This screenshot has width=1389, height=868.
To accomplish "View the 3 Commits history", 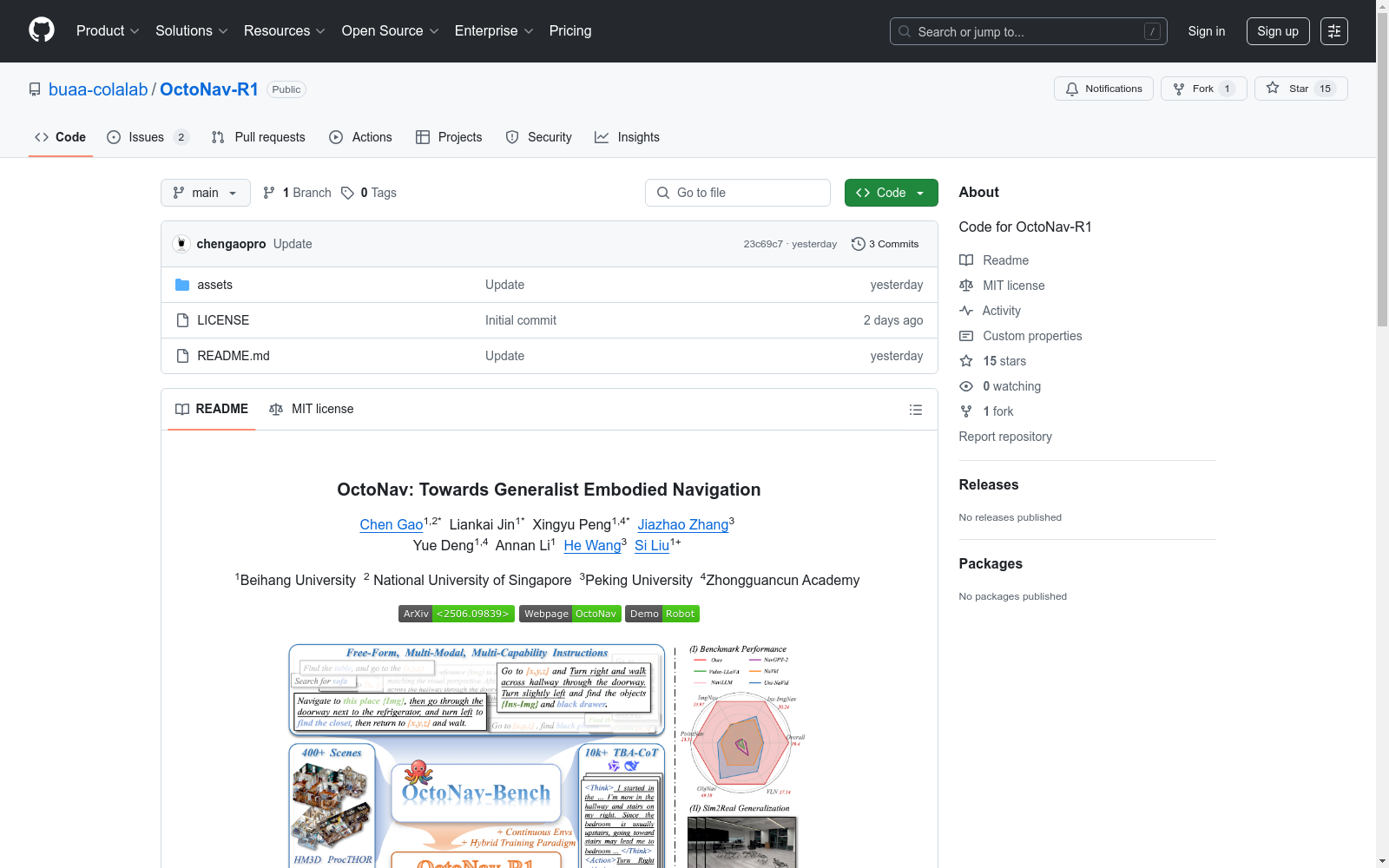I will click(885, 244).
